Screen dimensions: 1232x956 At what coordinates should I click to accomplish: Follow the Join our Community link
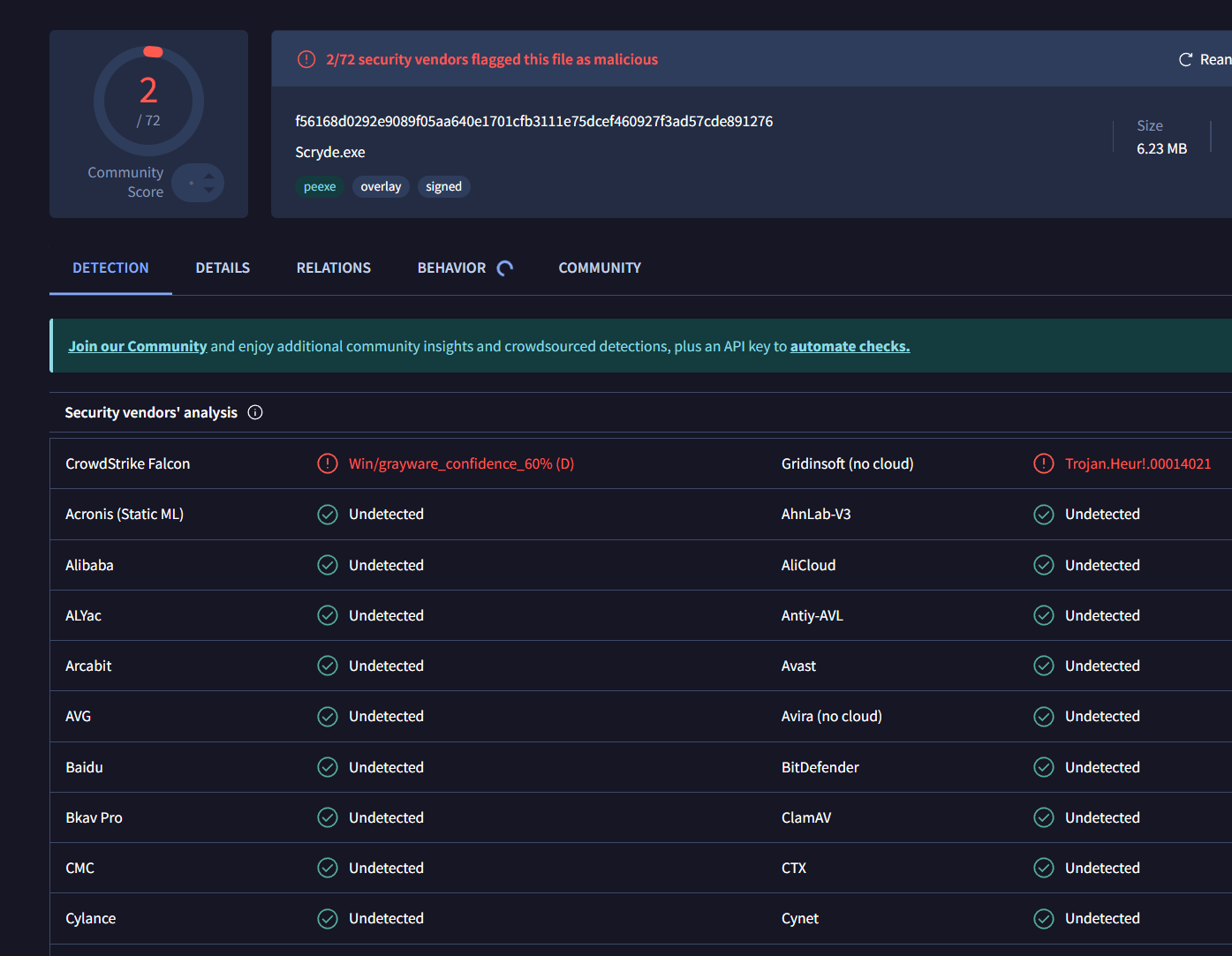point(138,346)
